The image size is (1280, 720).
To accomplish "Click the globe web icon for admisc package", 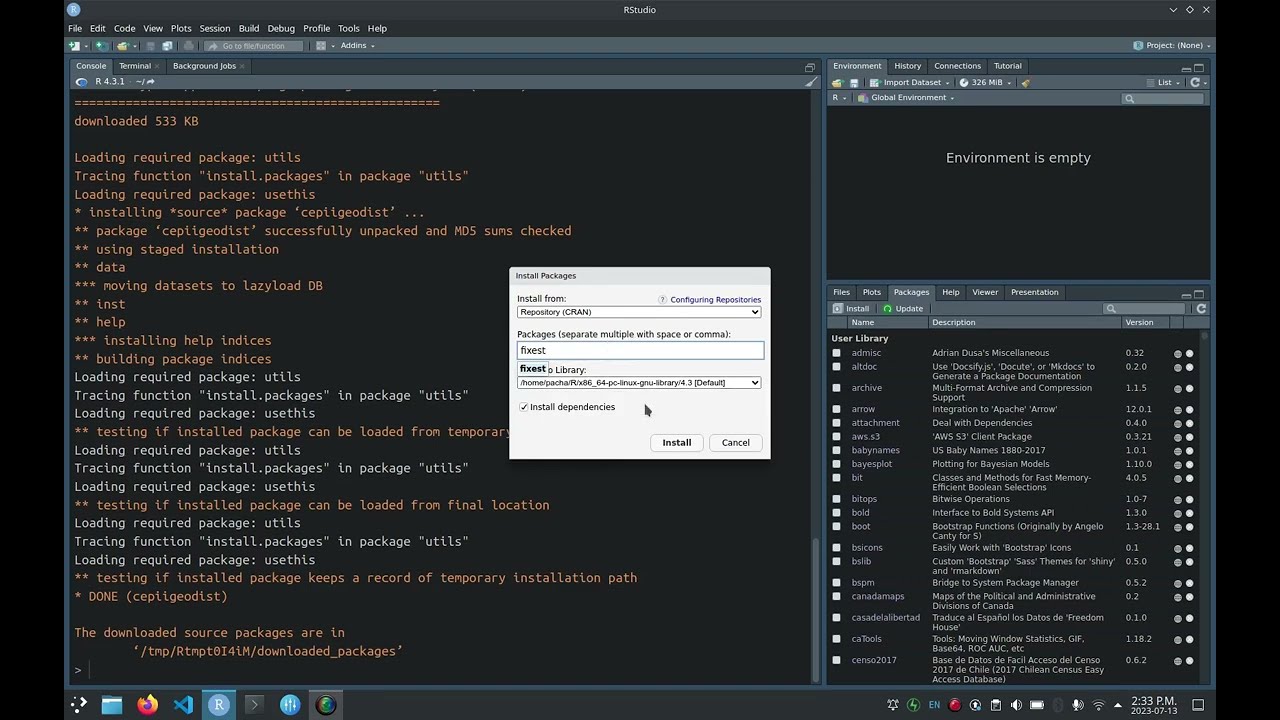I will coord(1177,354).
